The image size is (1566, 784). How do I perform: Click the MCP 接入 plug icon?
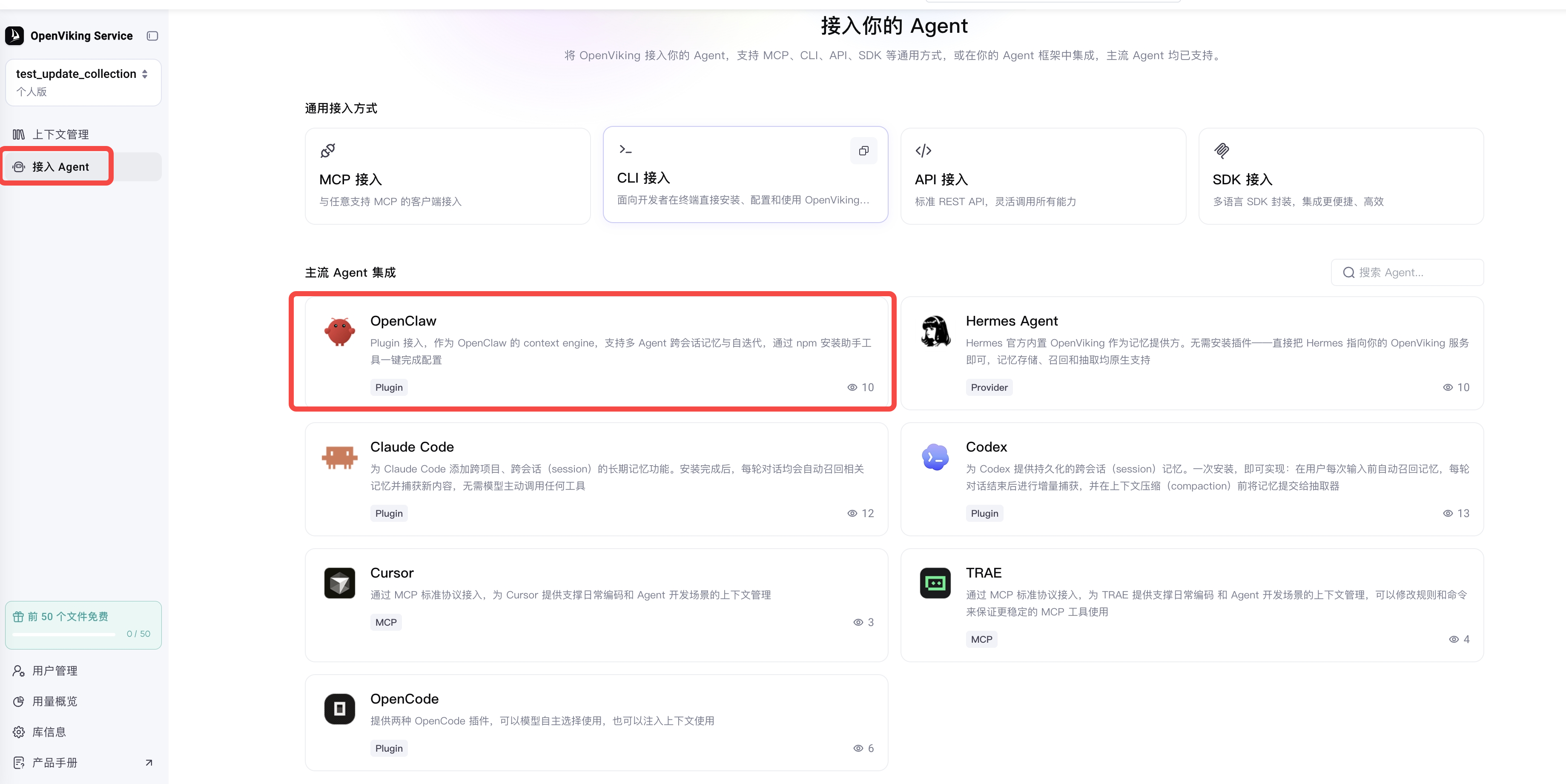coord(328,151)
